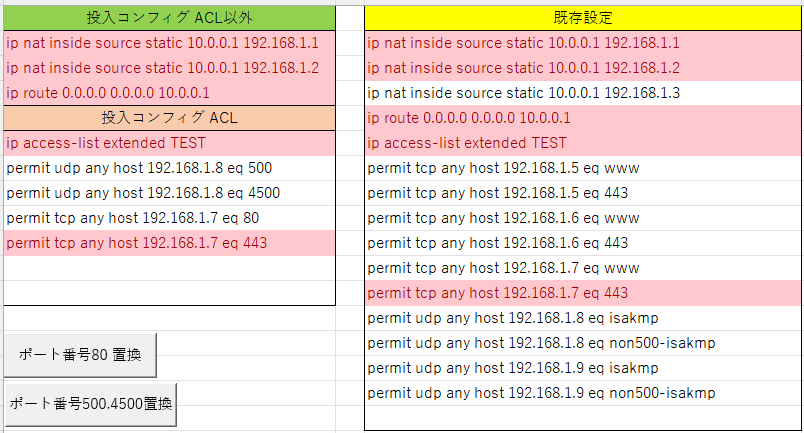The image size is (804, 433).
Task: Select permit udp 192.168.1.8 eq isakmp cell
Action: 583,318
